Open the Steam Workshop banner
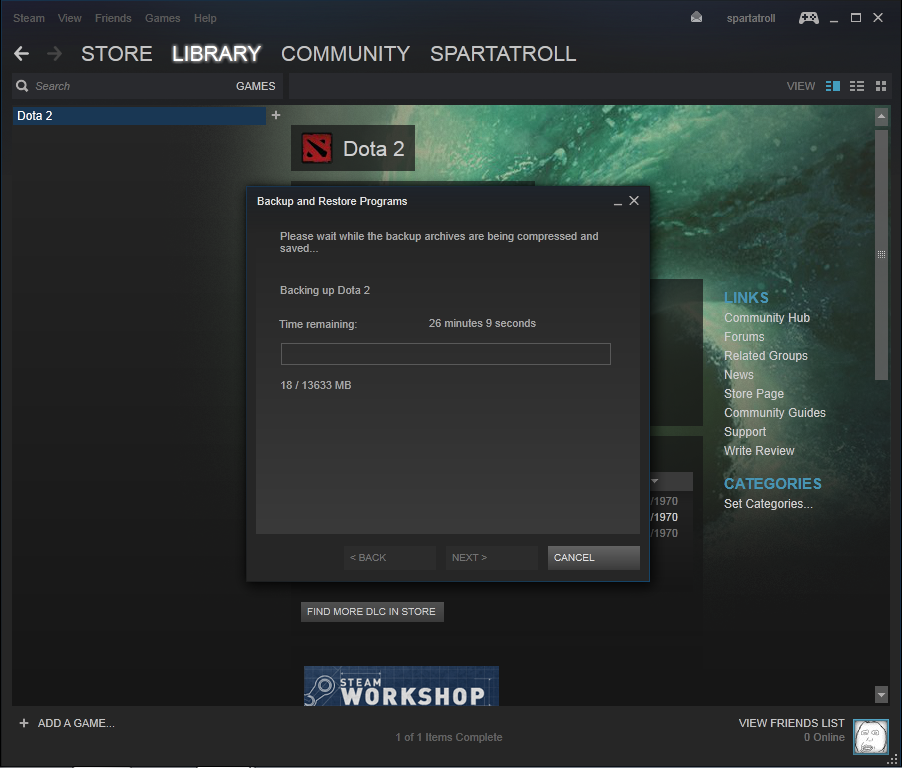This screenshot has width=902, height=768. click(401, 686)
